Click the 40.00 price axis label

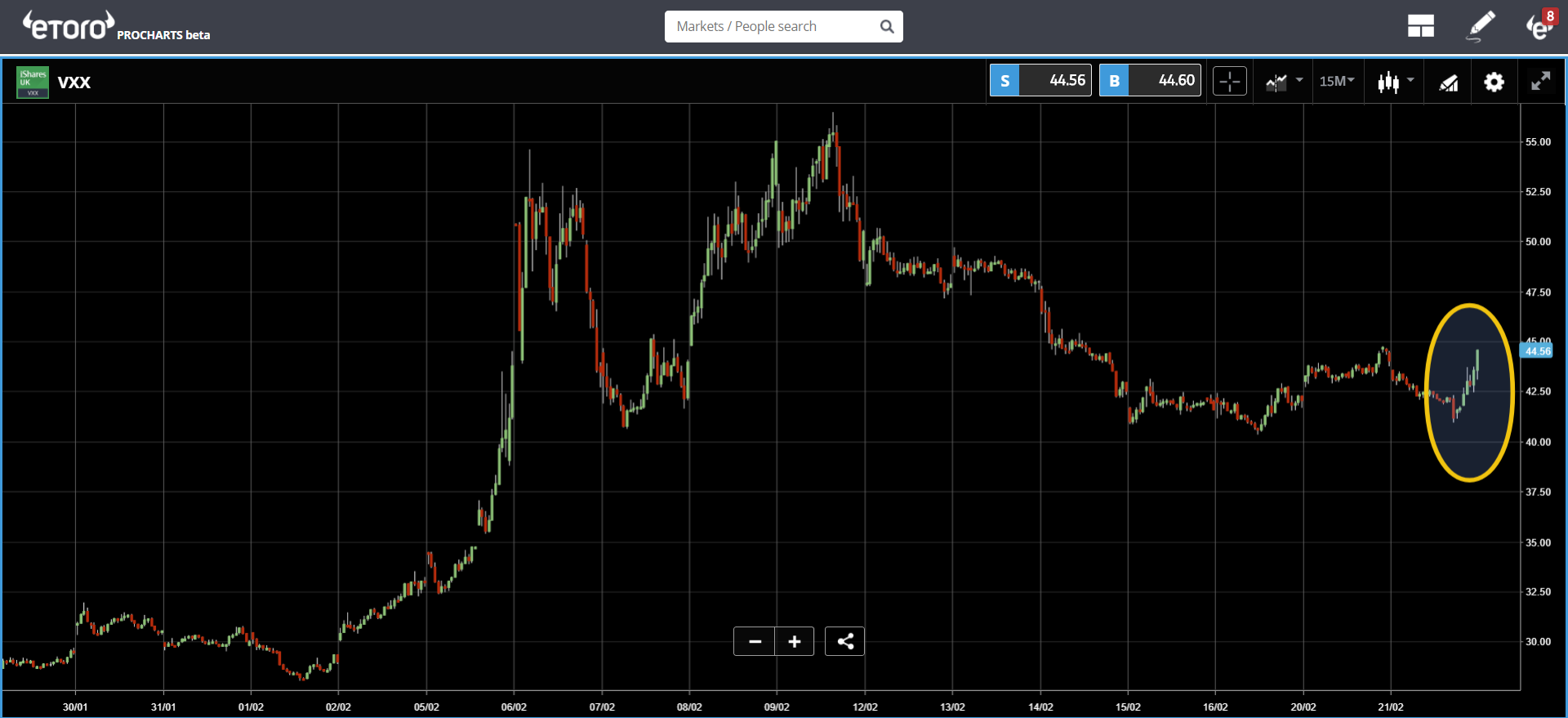[x=1538, y=442]
